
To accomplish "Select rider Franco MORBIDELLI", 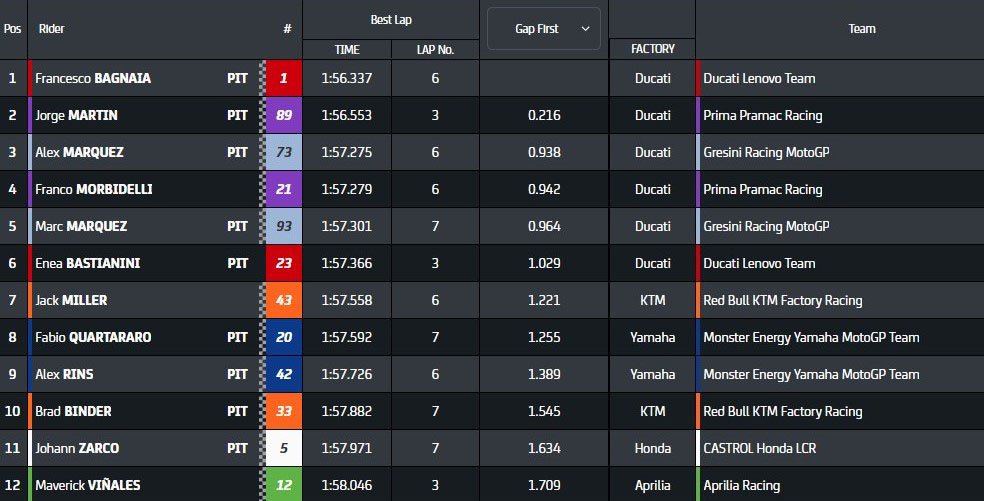I will coord(94,190).
